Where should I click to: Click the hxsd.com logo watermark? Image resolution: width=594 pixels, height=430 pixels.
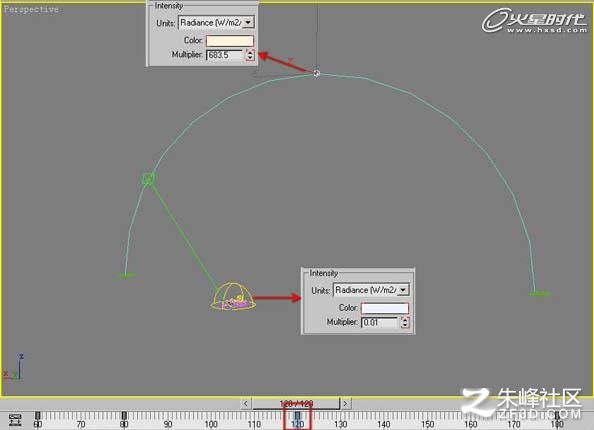[534, 21]
